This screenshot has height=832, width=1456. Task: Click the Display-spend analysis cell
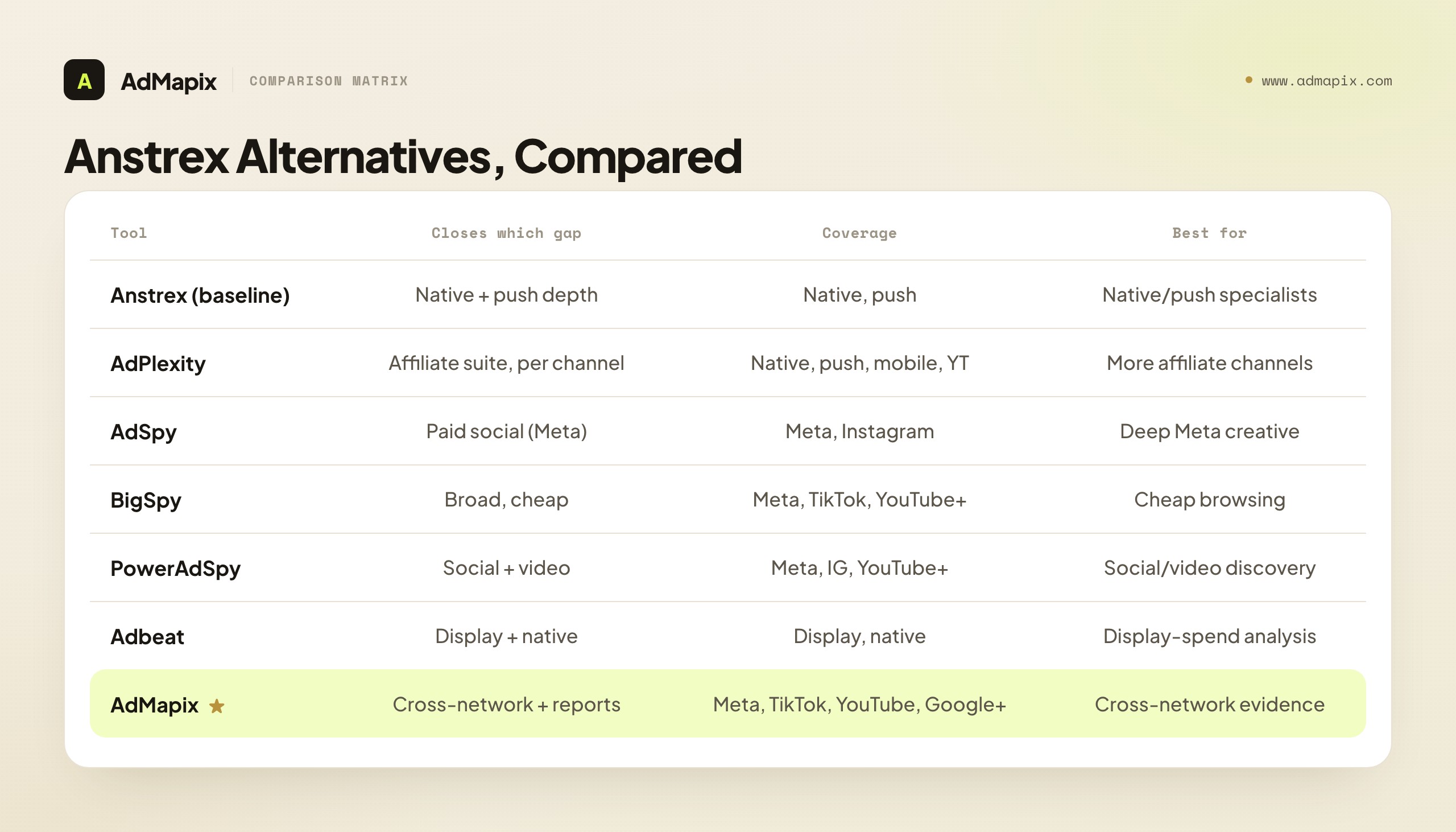point(1209,636)
